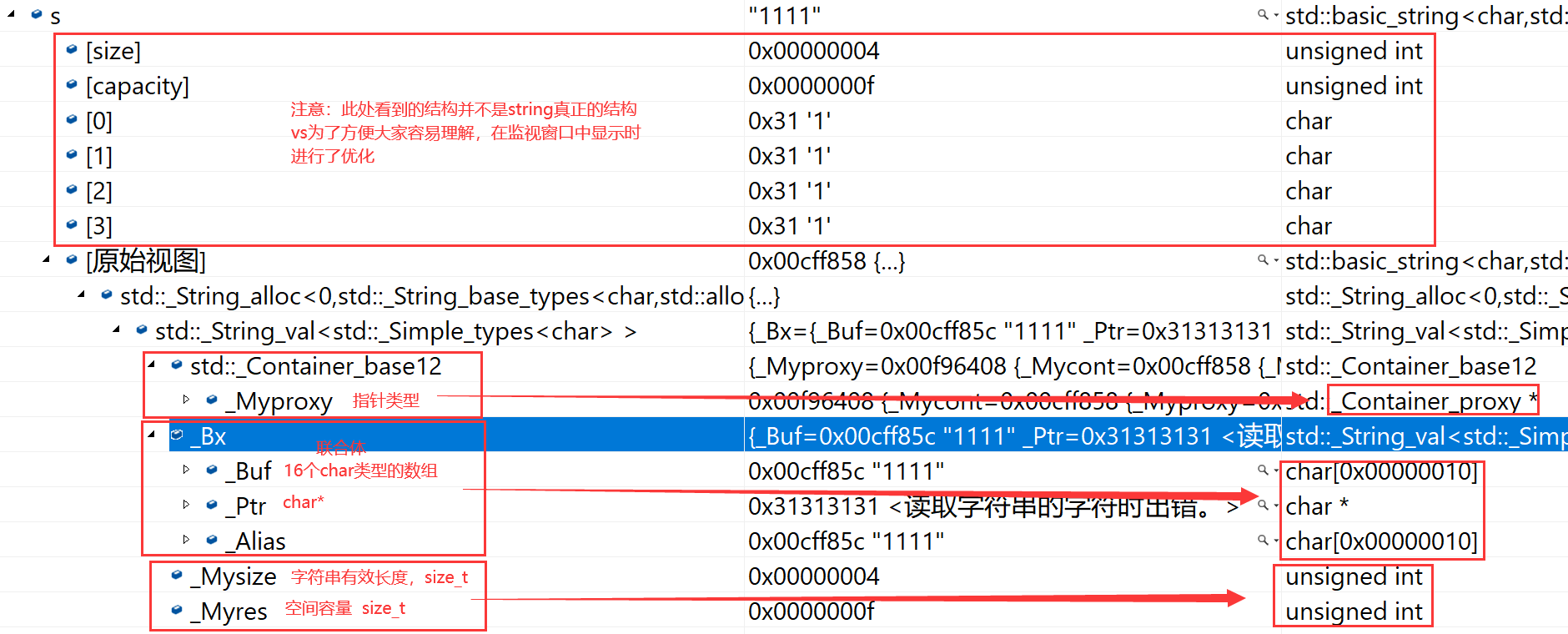Click value 0x0000000f in the _Myres row
Screen dimensions: 1568x634
tap(811, 611)
